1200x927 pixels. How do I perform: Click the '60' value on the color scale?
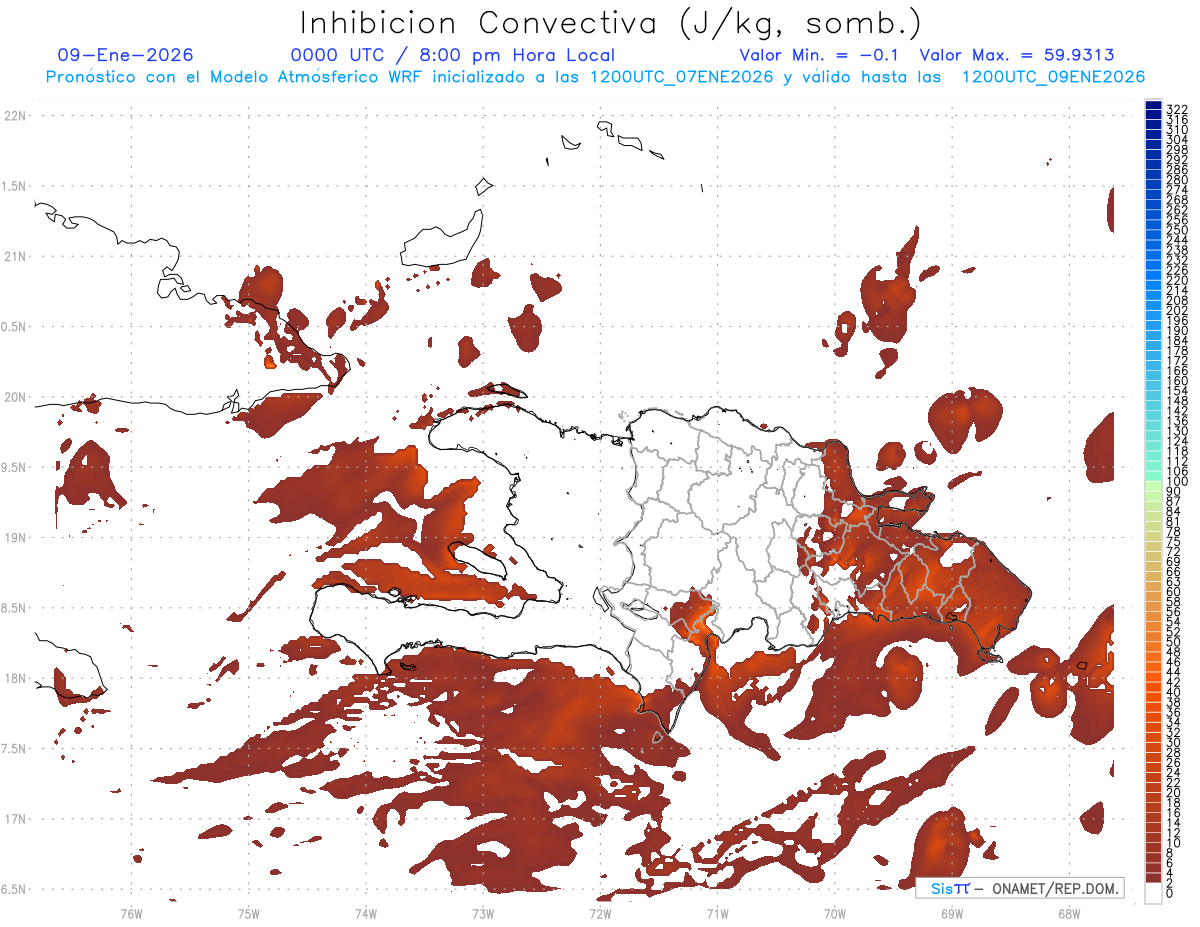pyautogui.click(x=1175, y=591)
